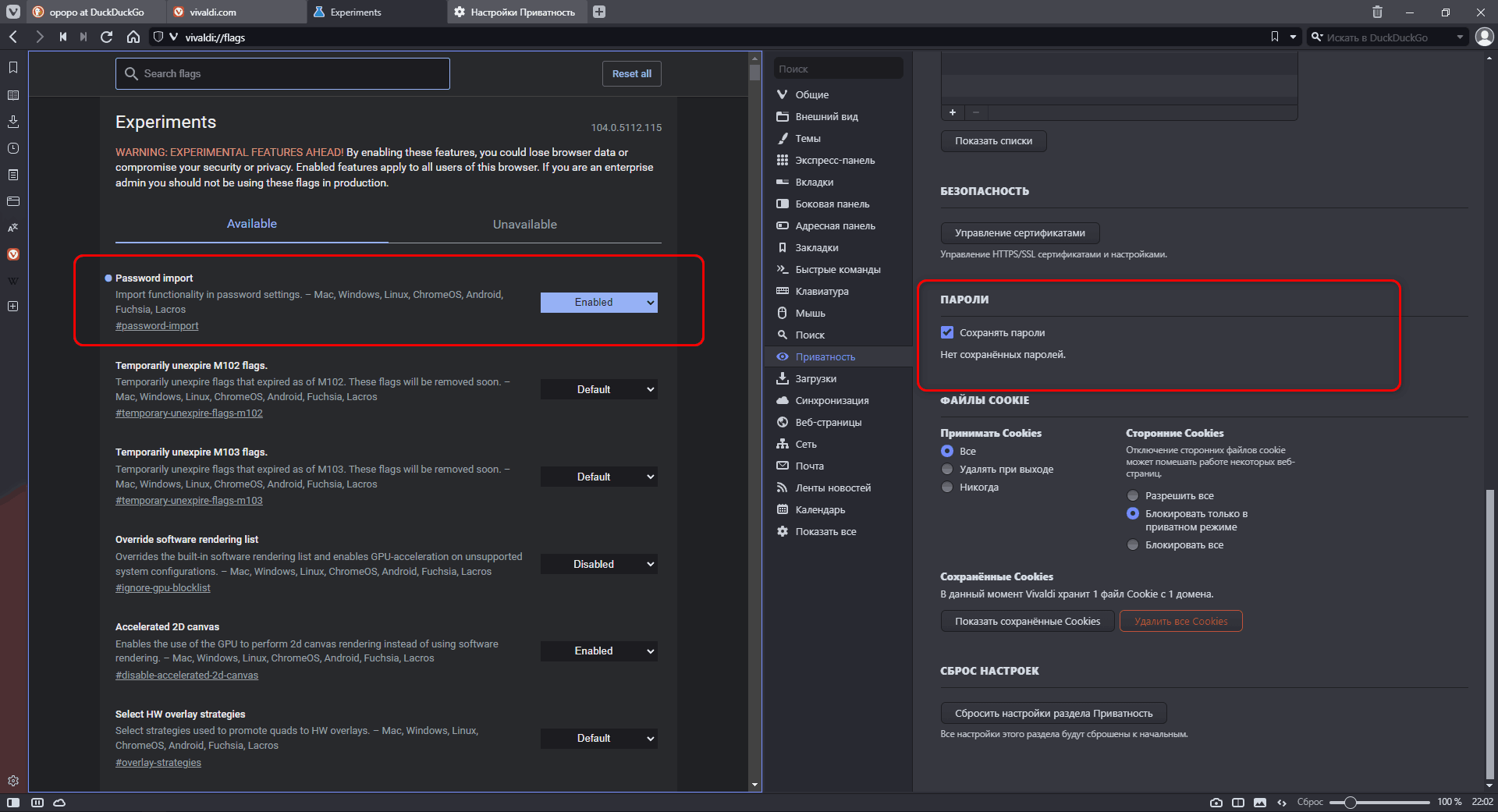The image size is (1498, 812).
Task: Reload the current page
Action: 107,37
